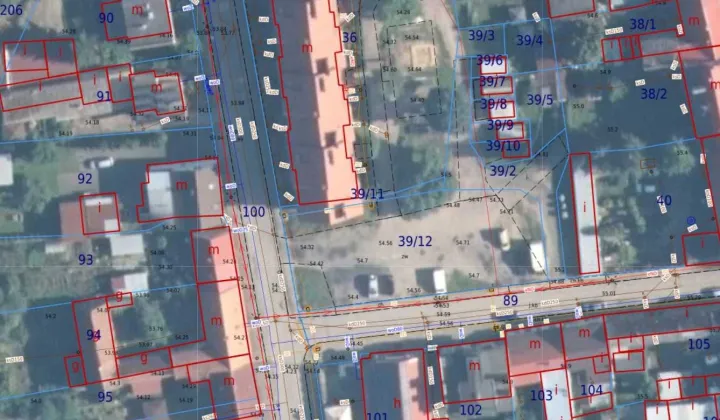Click small parcel label 39/9
Screen dimensions: 720x420
501,125
